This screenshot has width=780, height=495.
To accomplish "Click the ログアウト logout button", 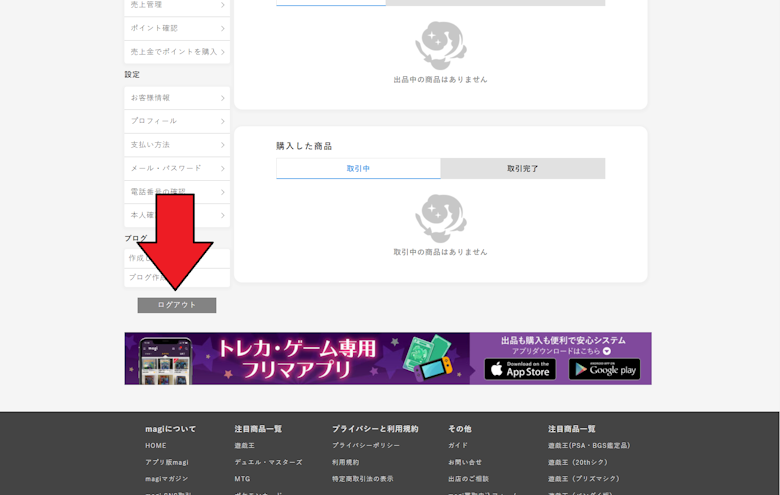I will (177, 305).
